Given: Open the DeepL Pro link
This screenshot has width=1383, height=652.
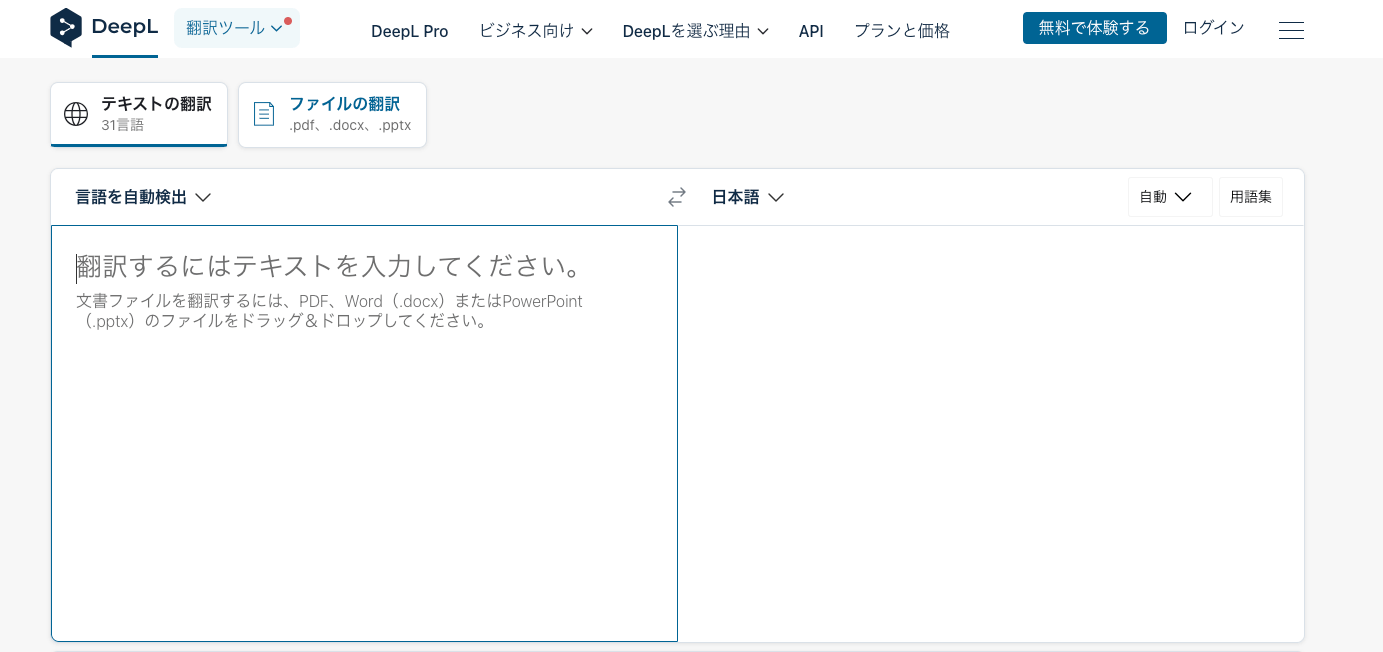Looking at the screenshot, I should point(409,31).
